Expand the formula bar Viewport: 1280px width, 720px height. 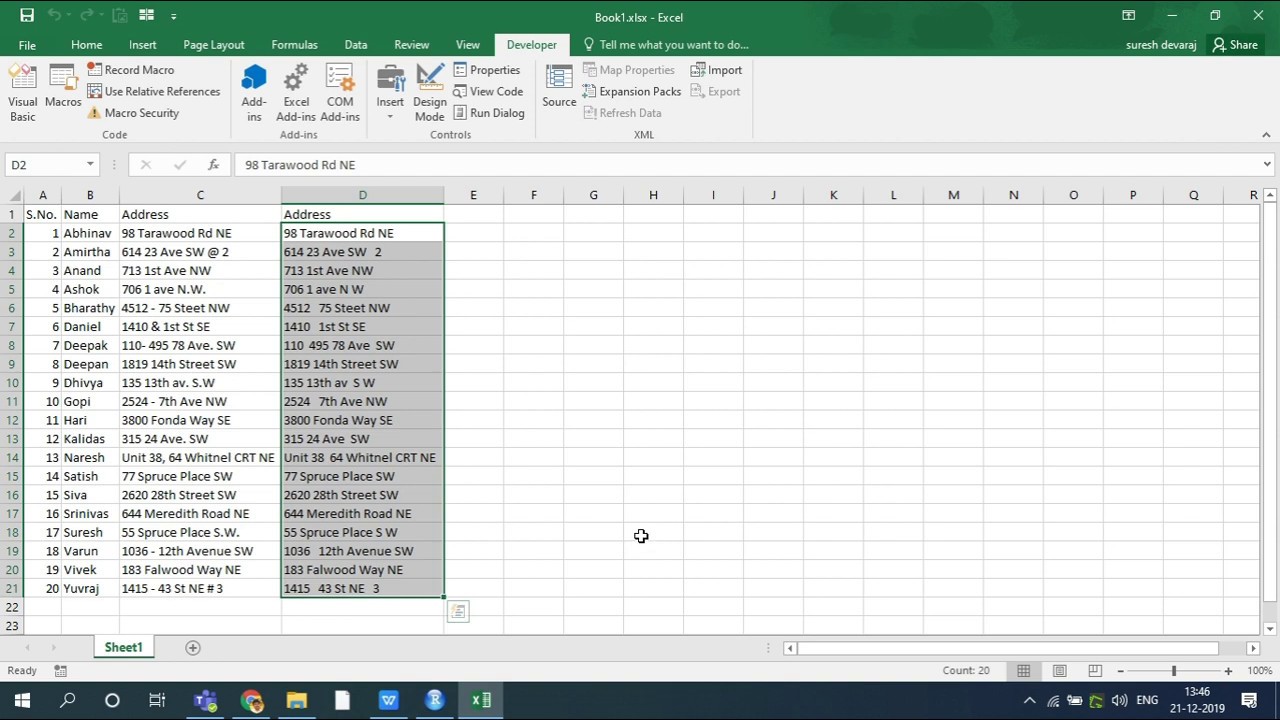click(x=1266, y=165)
